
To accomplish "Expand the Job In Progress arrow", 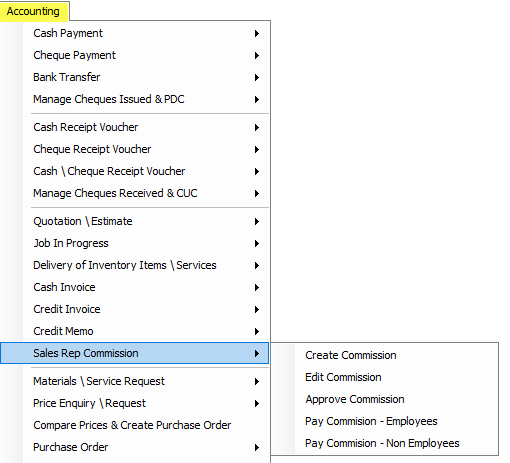I will point(257,243).
